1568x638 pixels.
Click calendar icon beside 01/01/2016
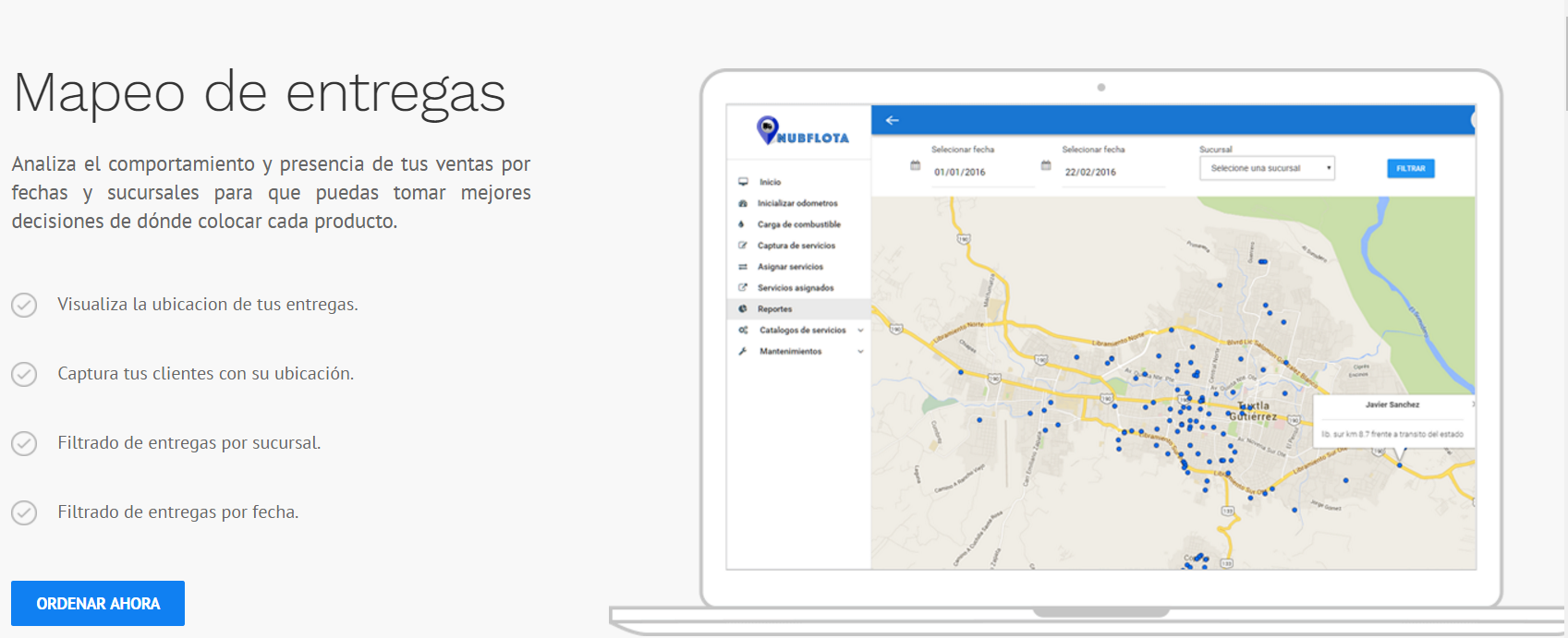915,165
